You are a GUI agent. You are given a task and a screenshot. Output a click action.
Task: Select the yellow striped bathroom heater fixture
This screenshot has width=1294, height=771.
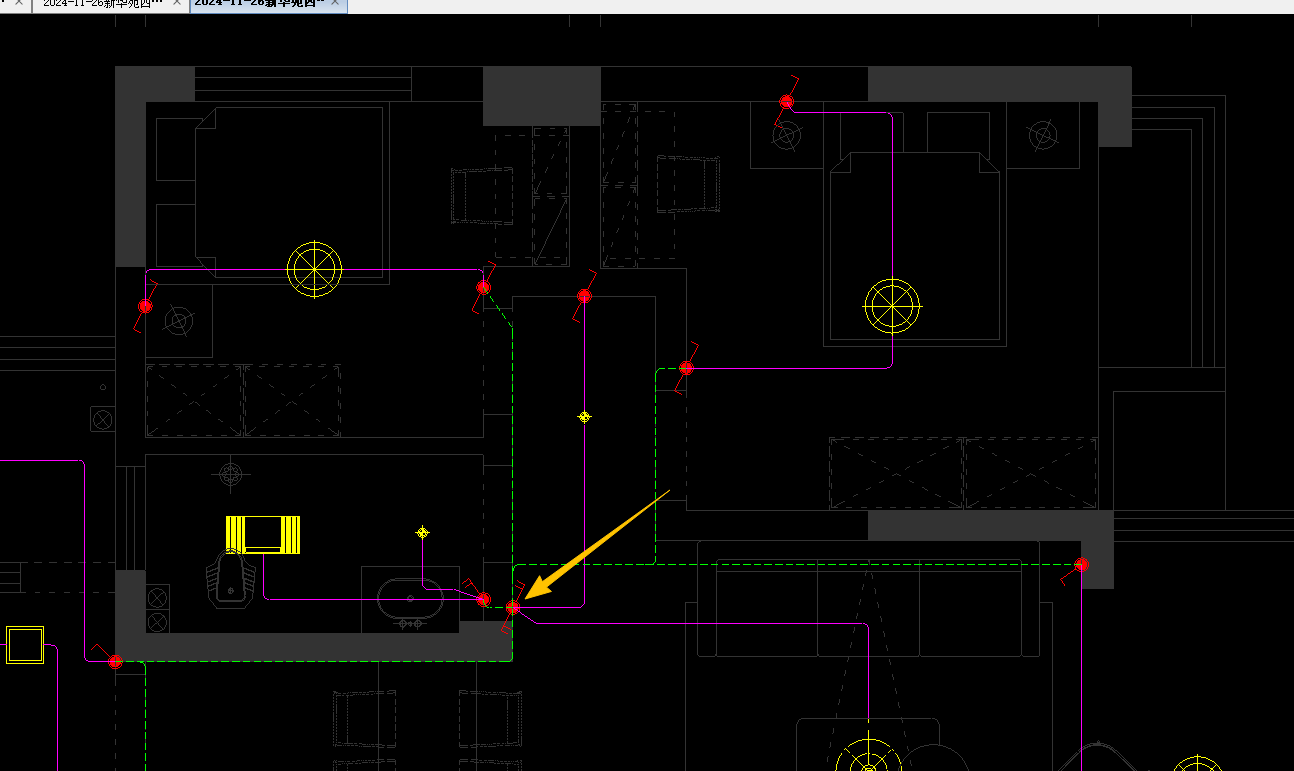click(263, 534)
